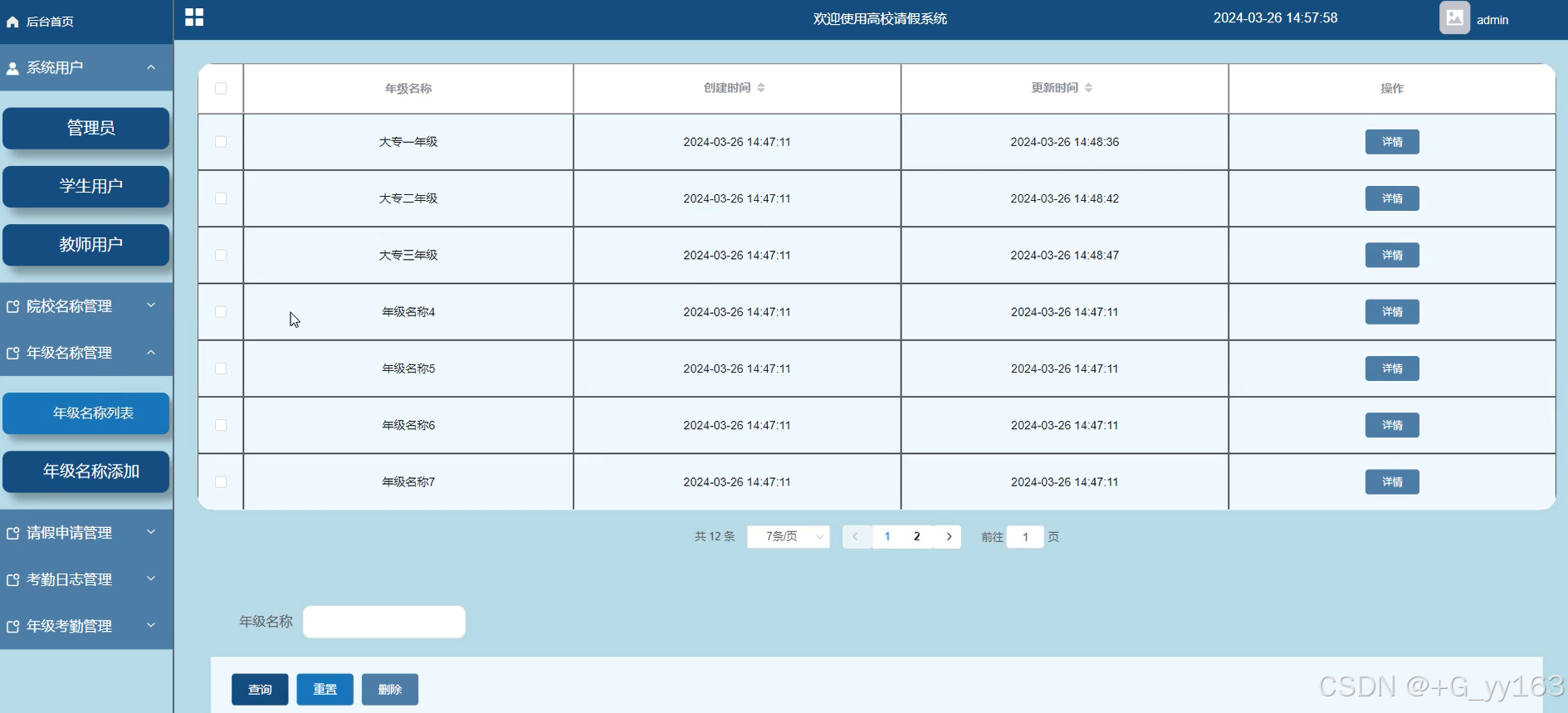Toggle the select-all checkbox in the table header
1568x713 pixels.
click(x=221, y=88)
